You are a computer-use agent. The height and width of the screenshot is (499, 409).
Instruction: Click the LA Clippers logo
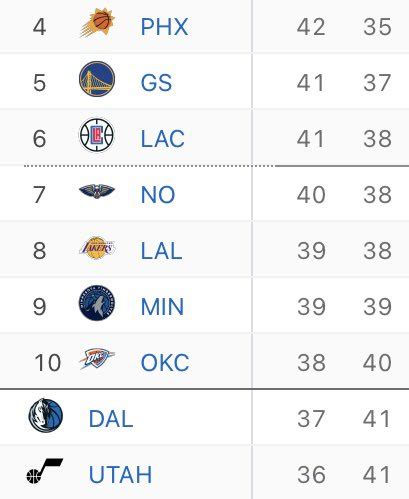pyautogui.click(x=97, y=135)
